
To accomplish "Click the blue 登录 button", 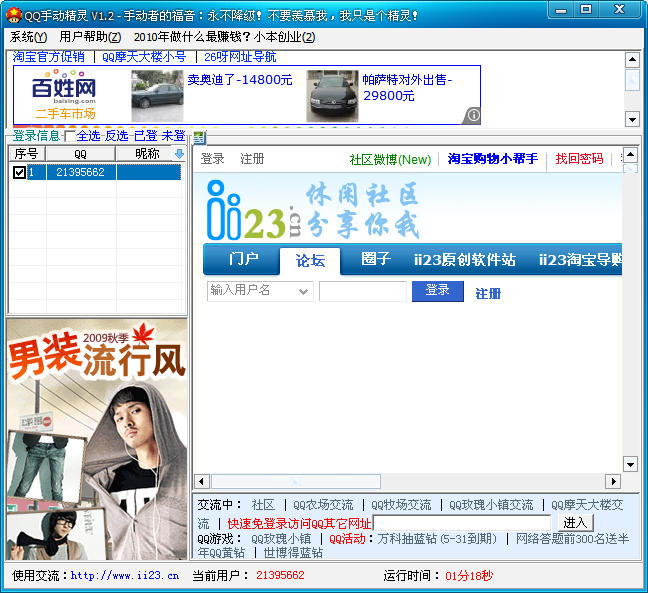I will click(438, 291).
